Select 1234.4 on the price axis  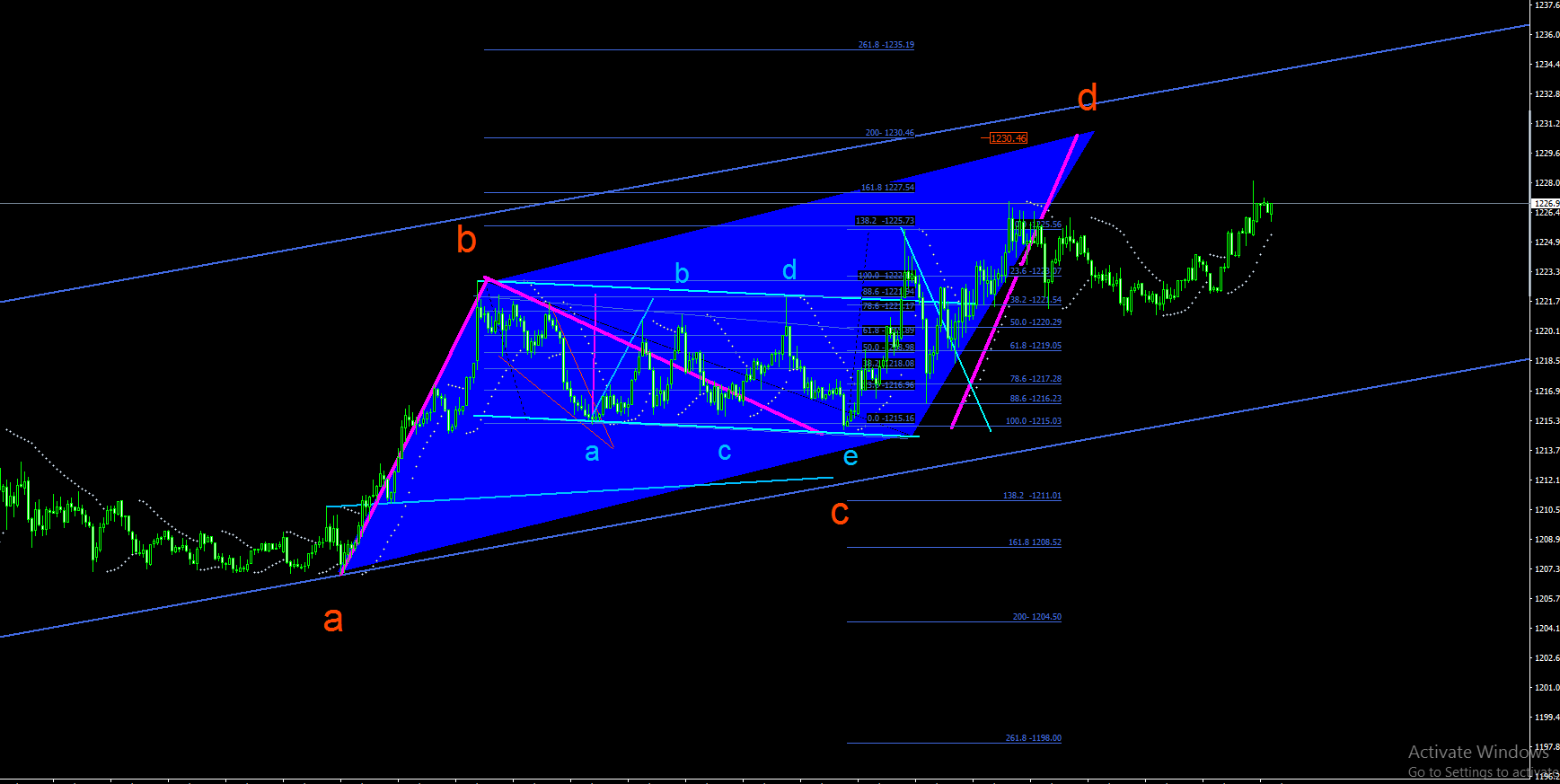[x=1547, y=65]
